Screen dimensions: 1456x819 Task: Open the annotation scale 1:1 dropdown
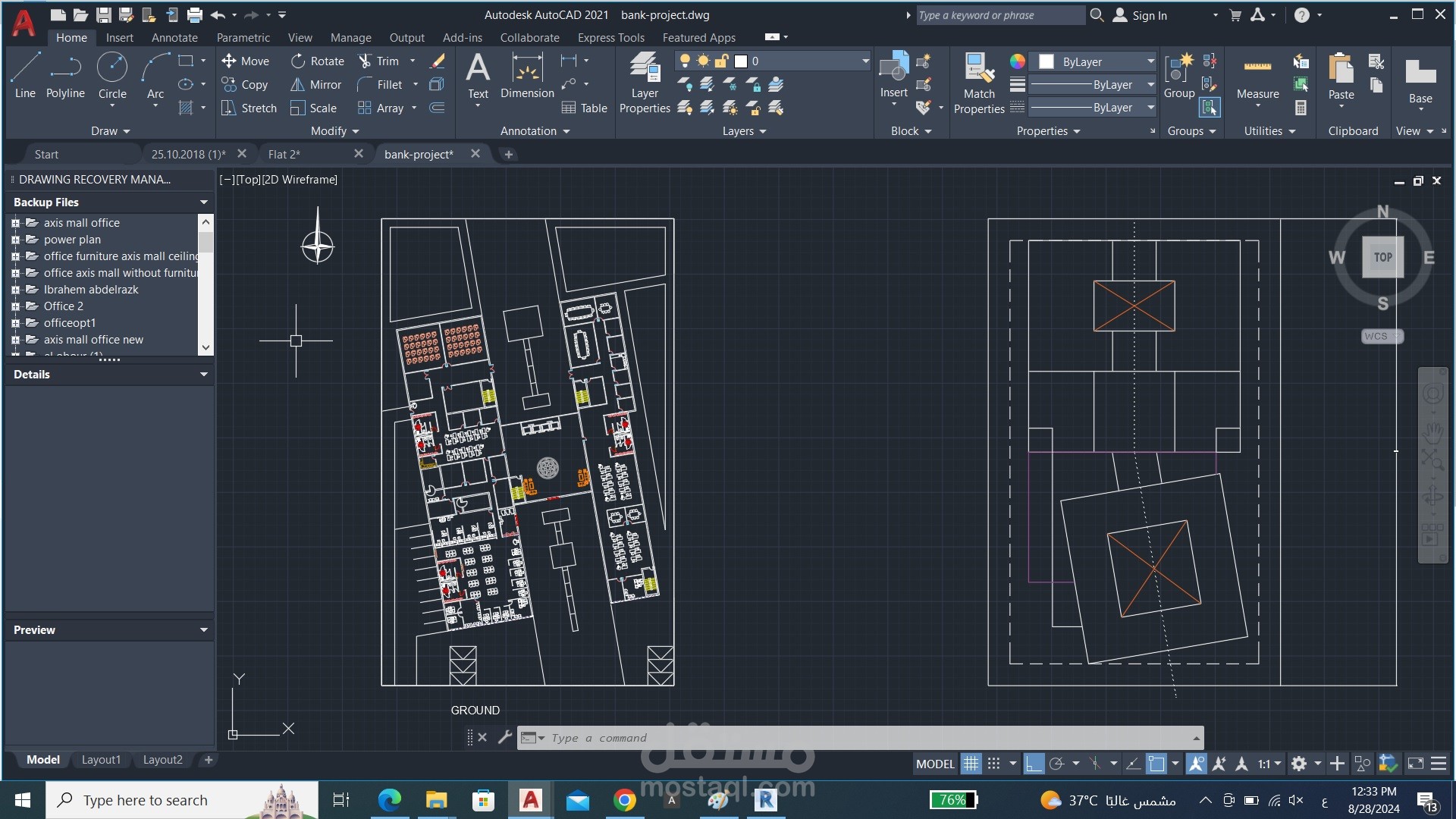click(x=1269, y=764)
